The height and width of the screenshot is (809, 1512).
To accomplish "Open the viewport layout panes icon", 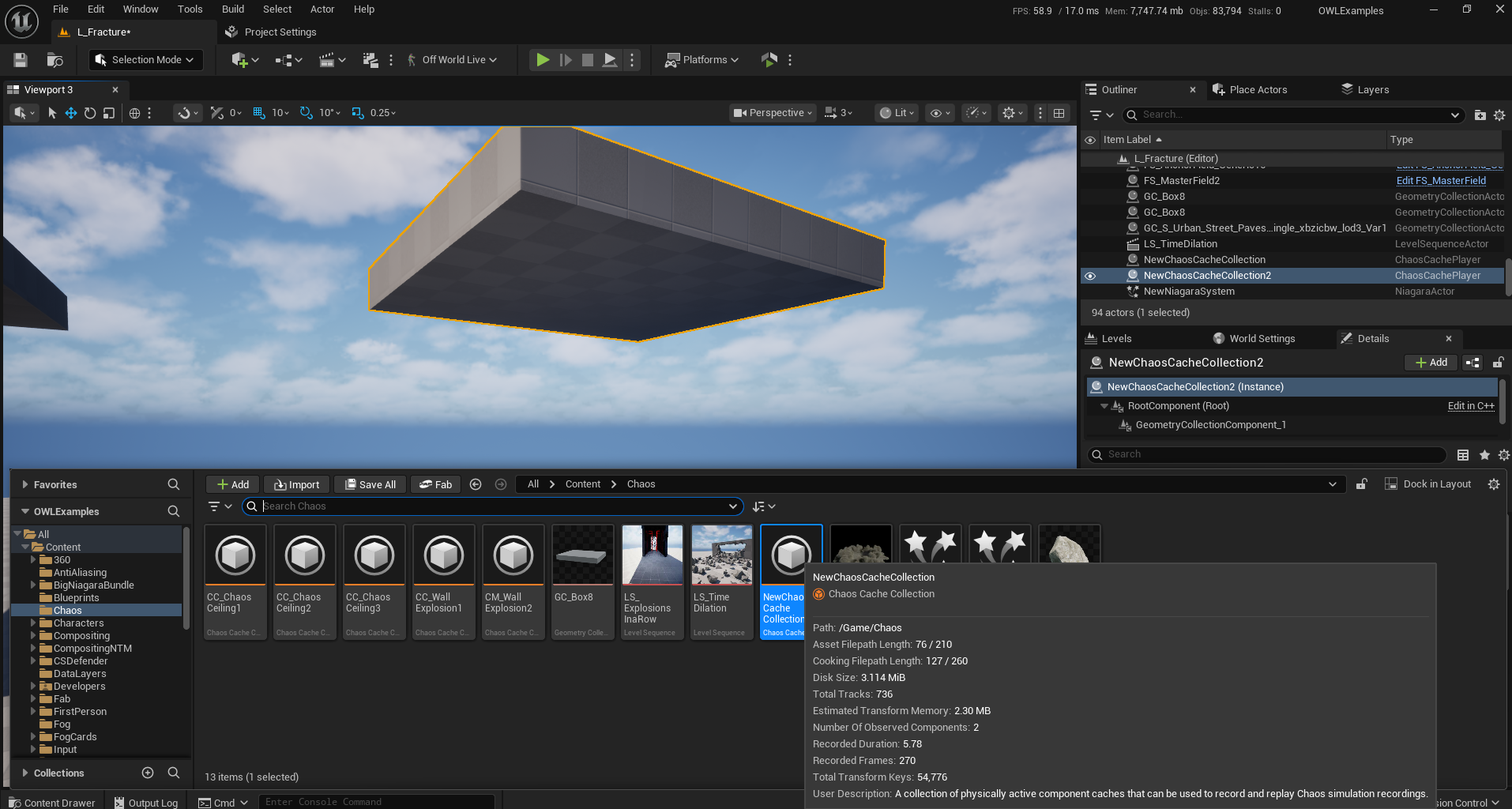I will (x=1059, y=113).
